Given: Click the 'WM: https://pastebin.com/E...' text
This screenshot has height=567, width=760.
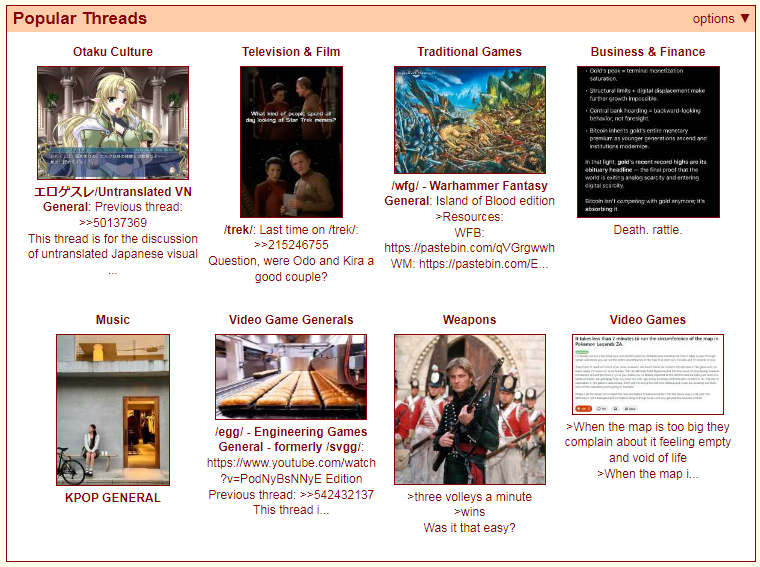Looking at the screenshot, I should point(469,264).
